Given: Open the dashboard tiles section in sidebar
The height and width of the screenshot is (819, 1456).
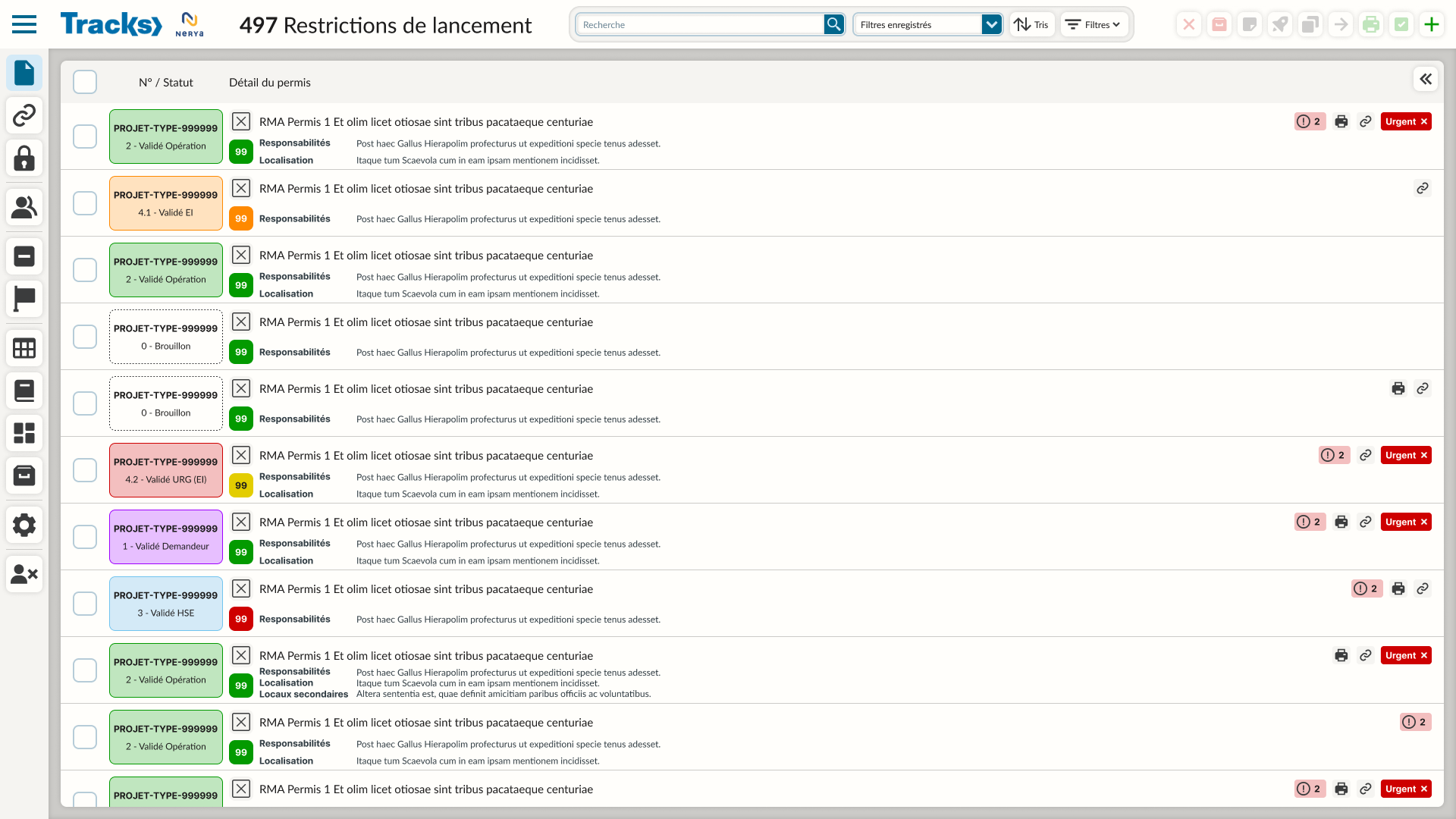Looking at the screenshot, I should pyautogui.click(x=24, y=433).
